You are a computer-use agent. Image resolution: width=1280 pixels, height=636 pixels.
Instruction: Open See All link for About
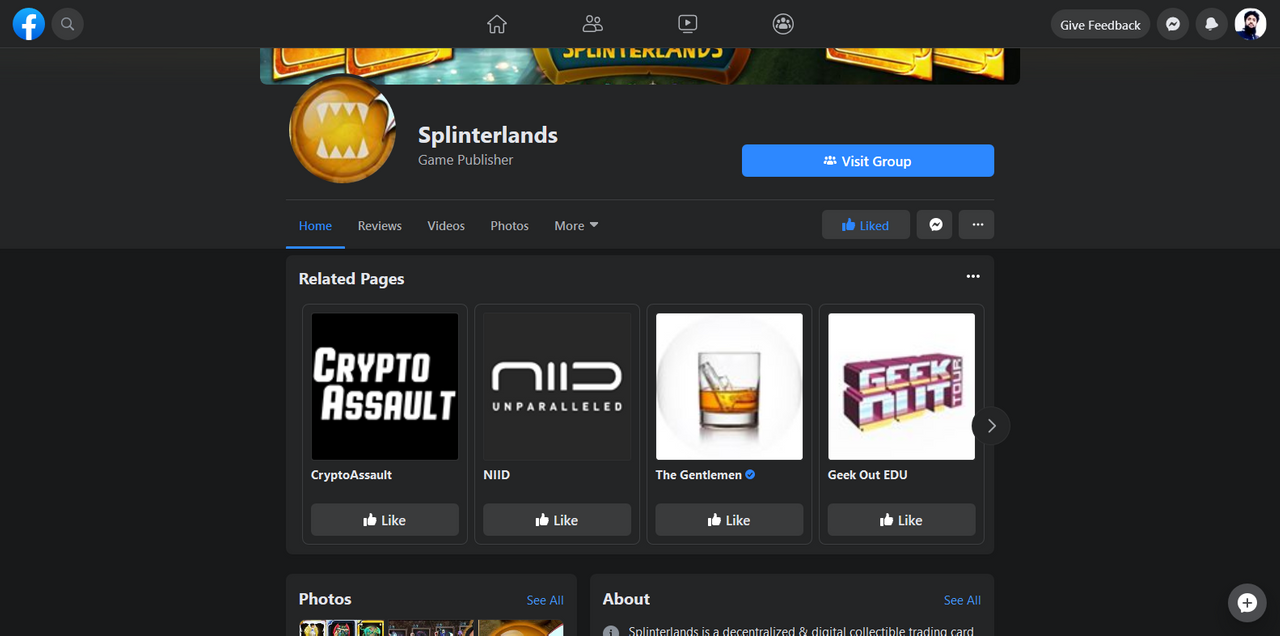(x=962, y=600)
